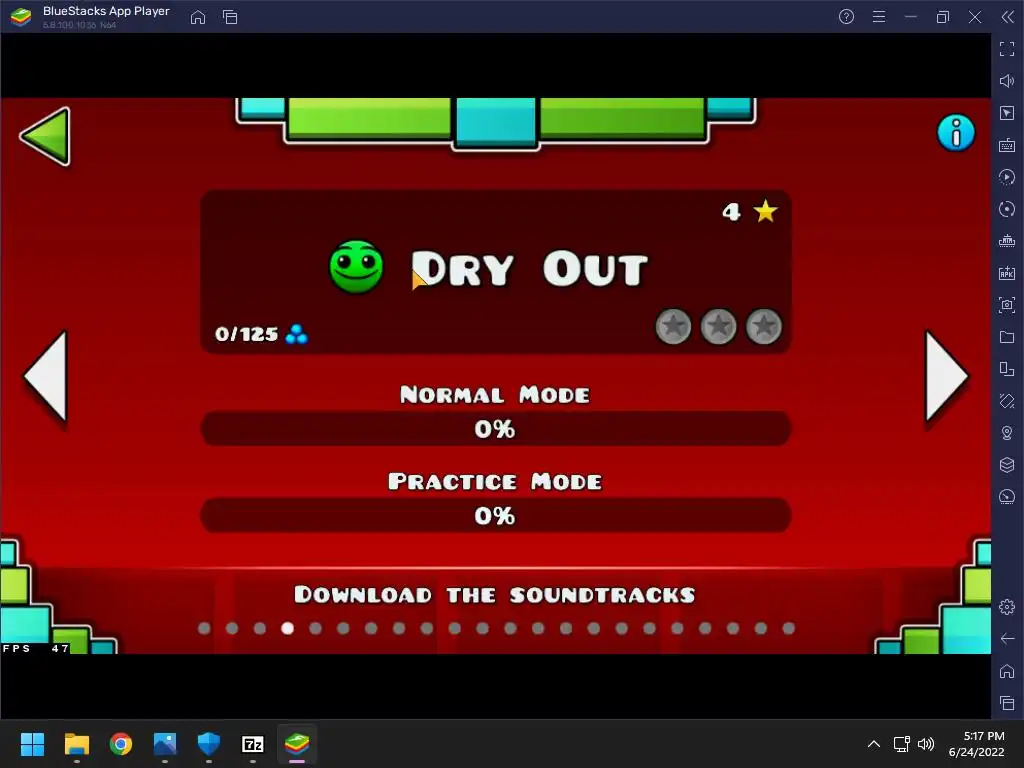Screen dimensions: 1024x768
Task: Click the Practice Mode 0% progress bar
Action: pos(496,515)
